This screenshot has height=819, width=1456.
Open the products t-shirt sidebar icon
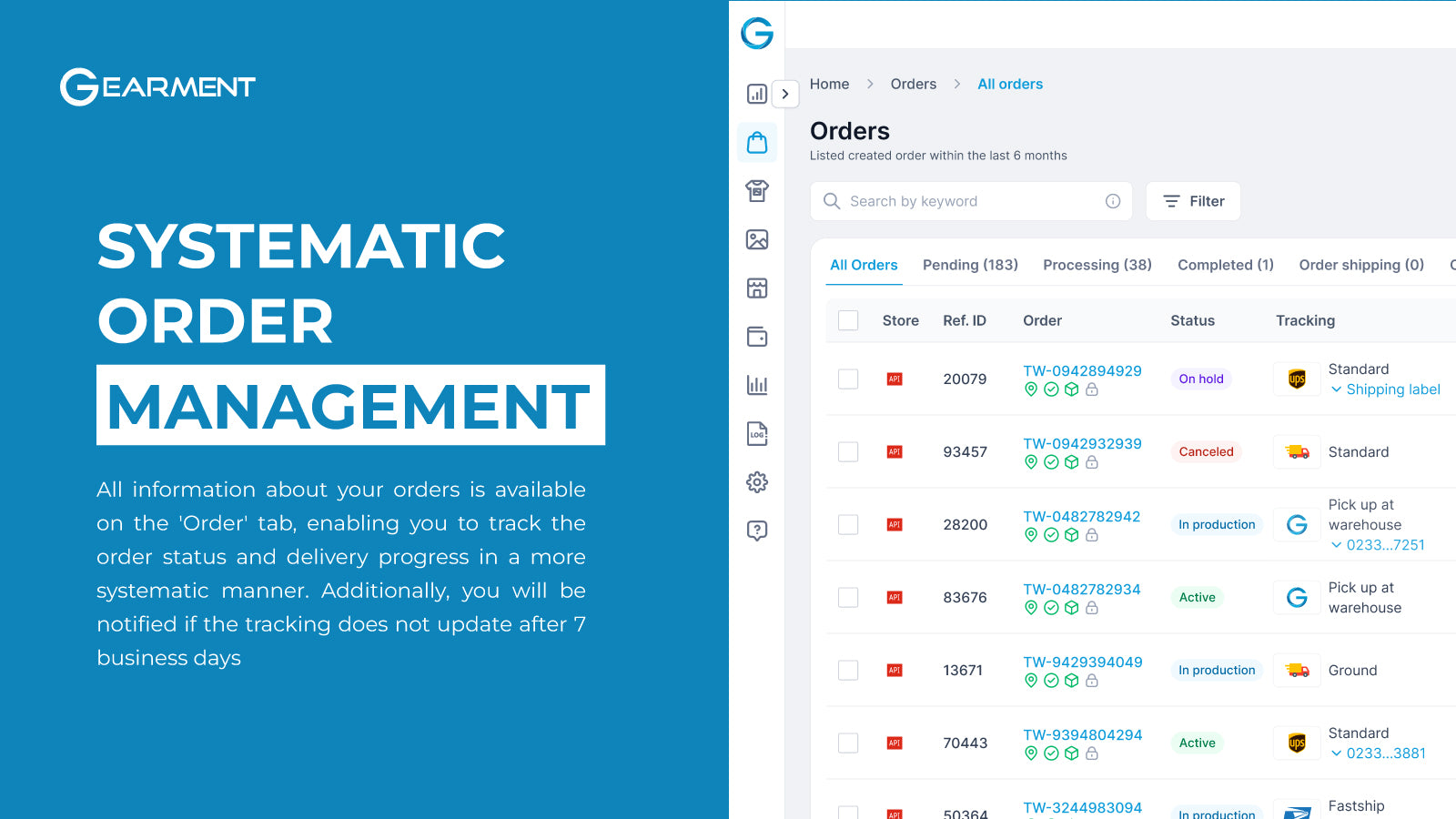(757, 191)
